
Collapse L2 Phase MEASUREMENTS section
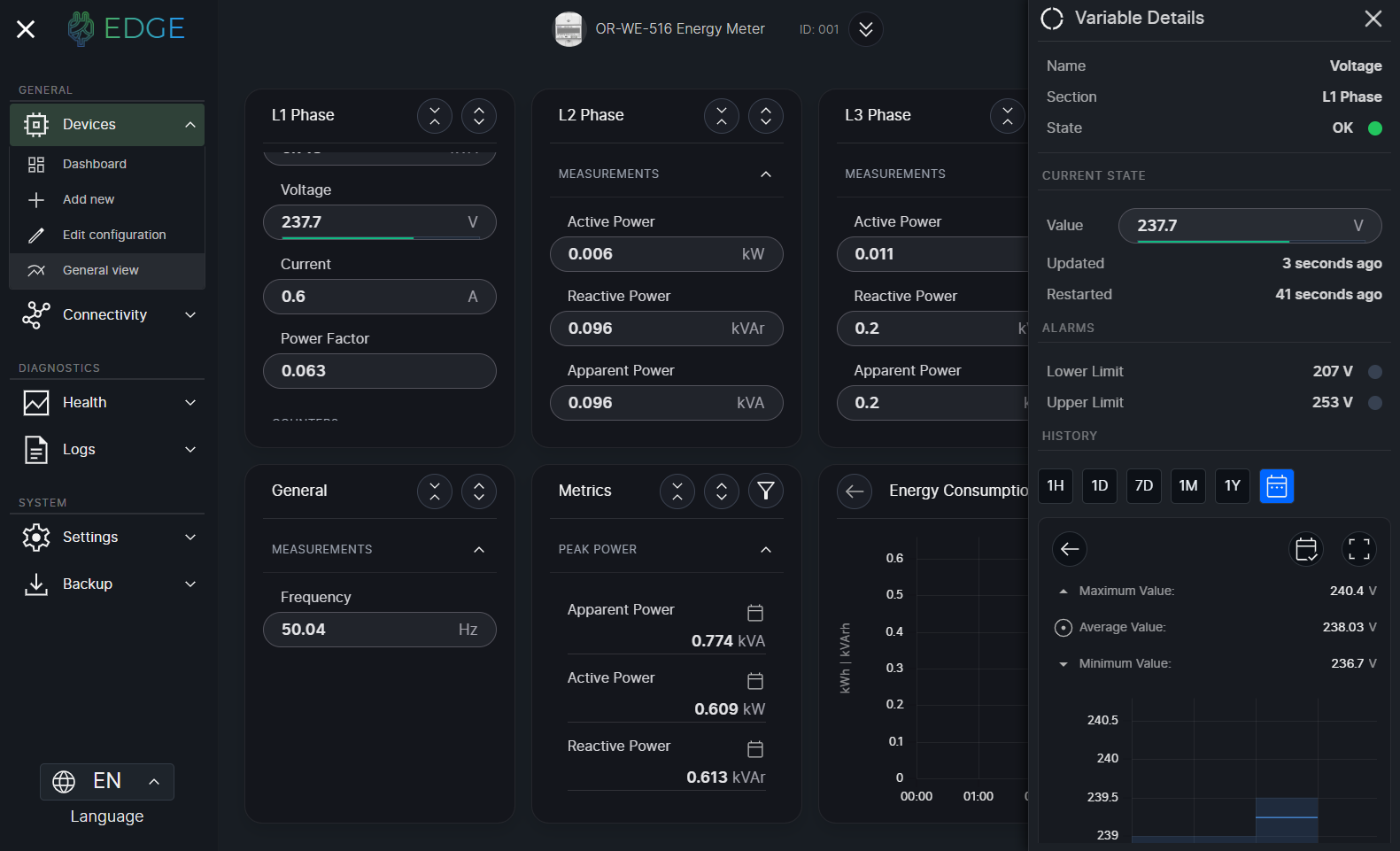coord(766,174)
